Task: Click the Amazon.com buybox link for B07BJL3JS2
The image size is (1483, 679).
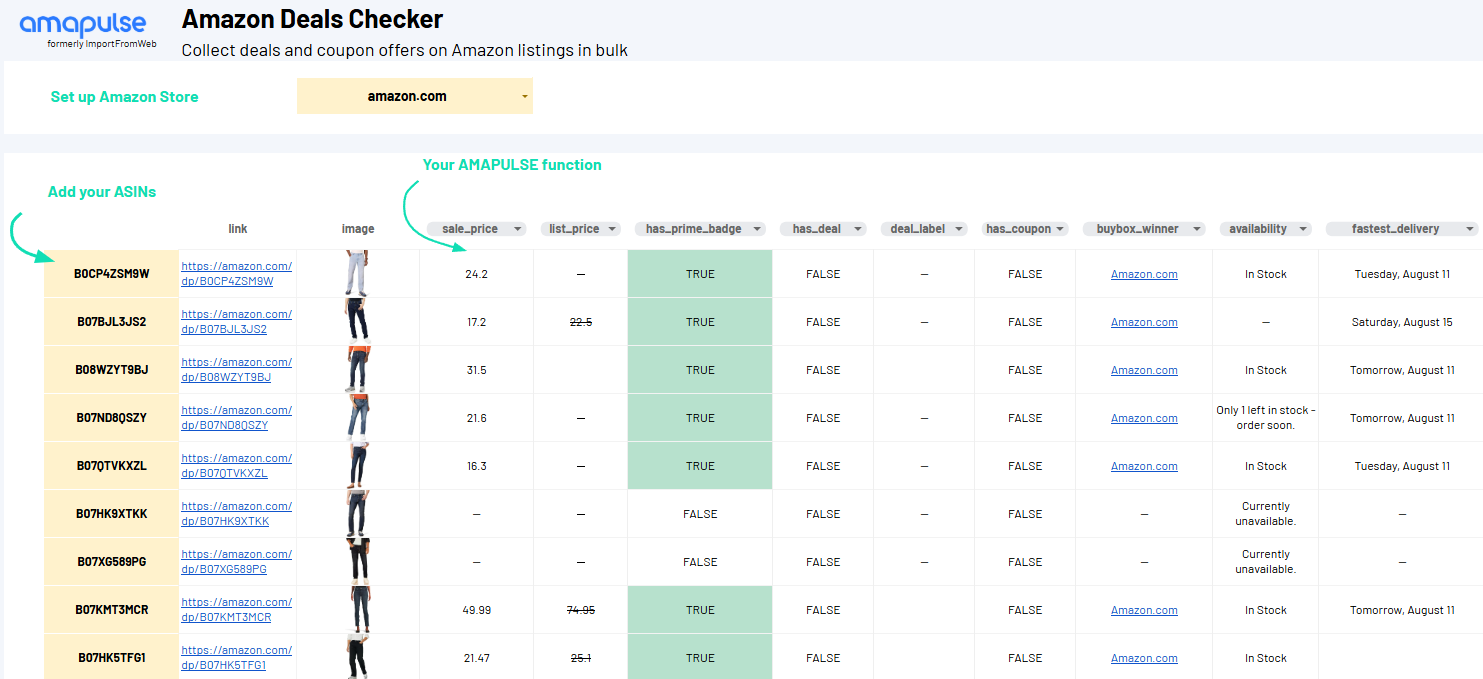Action: point(1144,322)
